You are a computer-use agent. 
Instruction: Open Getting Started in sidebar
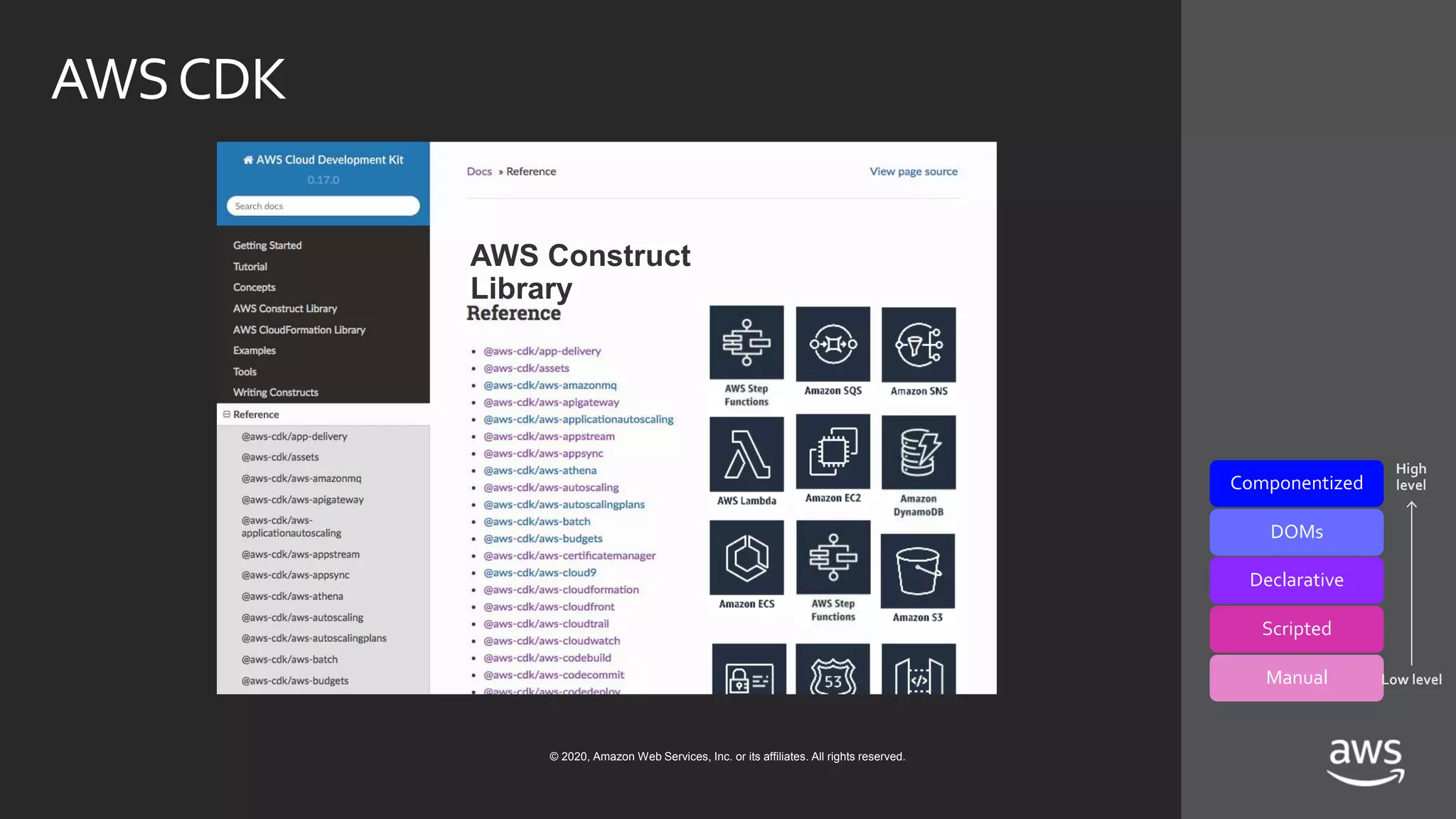pyautogui.click(x=267, y=245)
